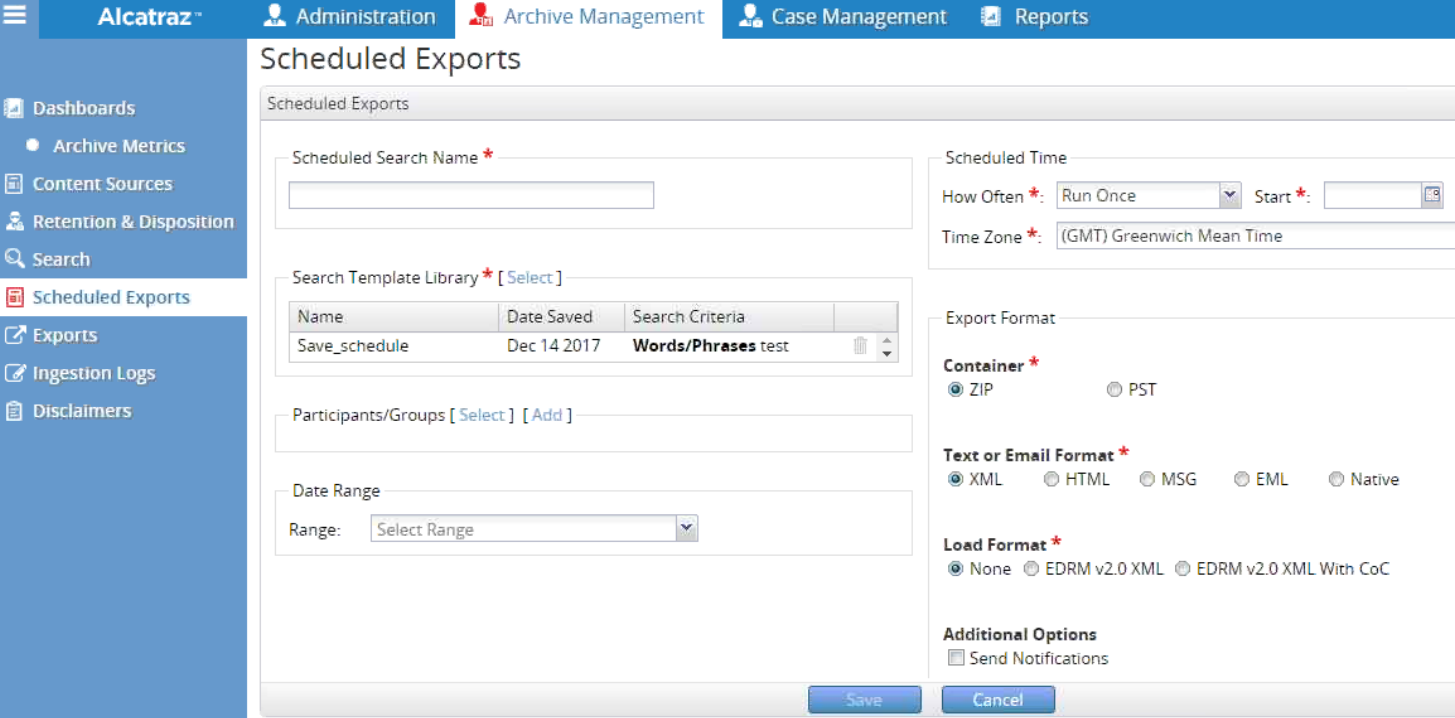Switch to the Case Management tab

point(843,17)
